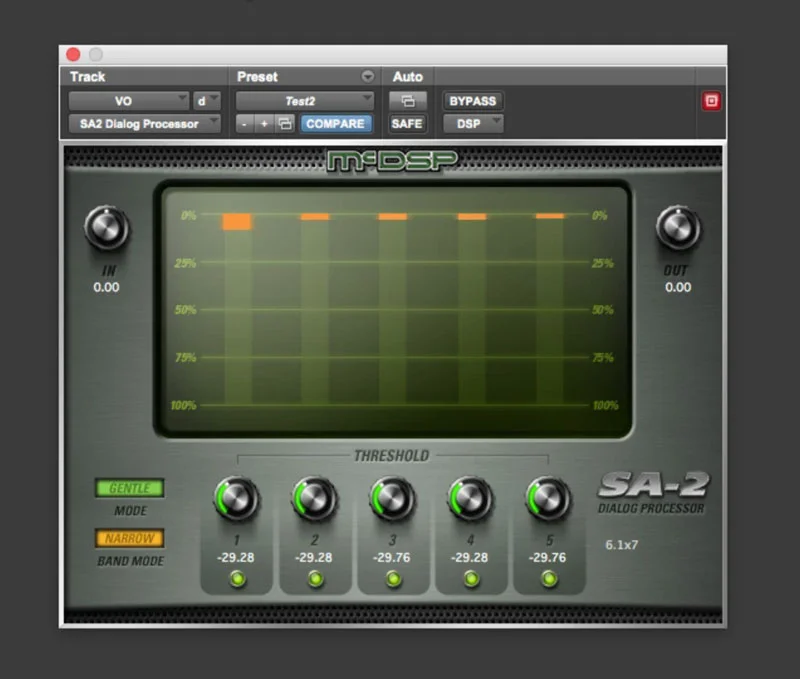Adjust band 3 Threshold knob
Viewport: 800px width, 679px height.
[x=392, y=497]
